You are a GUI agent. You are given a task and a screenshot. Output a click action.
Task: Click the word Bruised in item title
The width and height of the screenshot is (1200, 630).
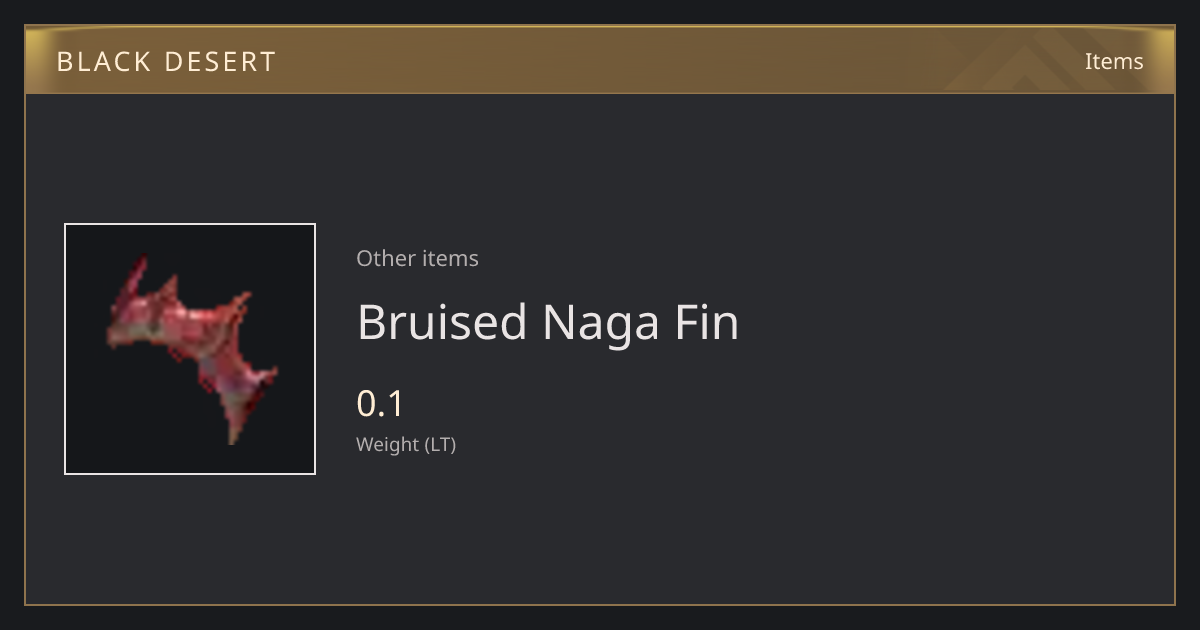click(x=442, y=322)
